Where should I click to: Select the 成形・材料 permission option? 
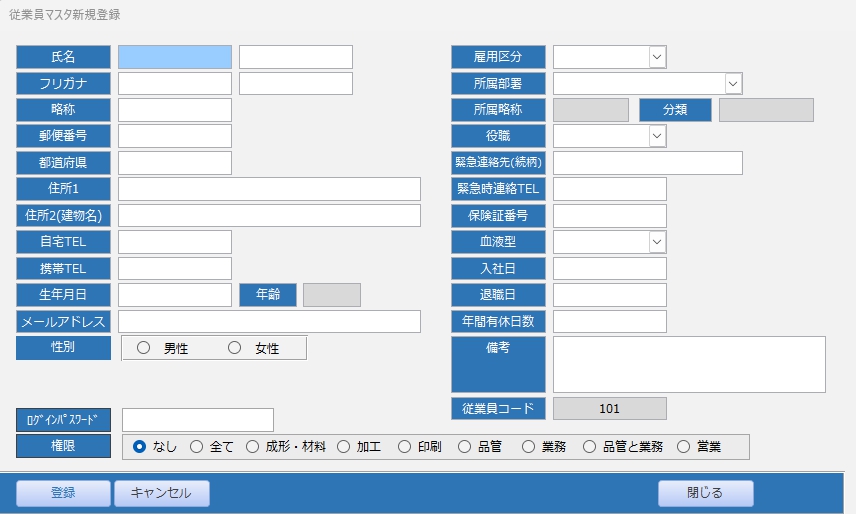click(x=252, y=447)
